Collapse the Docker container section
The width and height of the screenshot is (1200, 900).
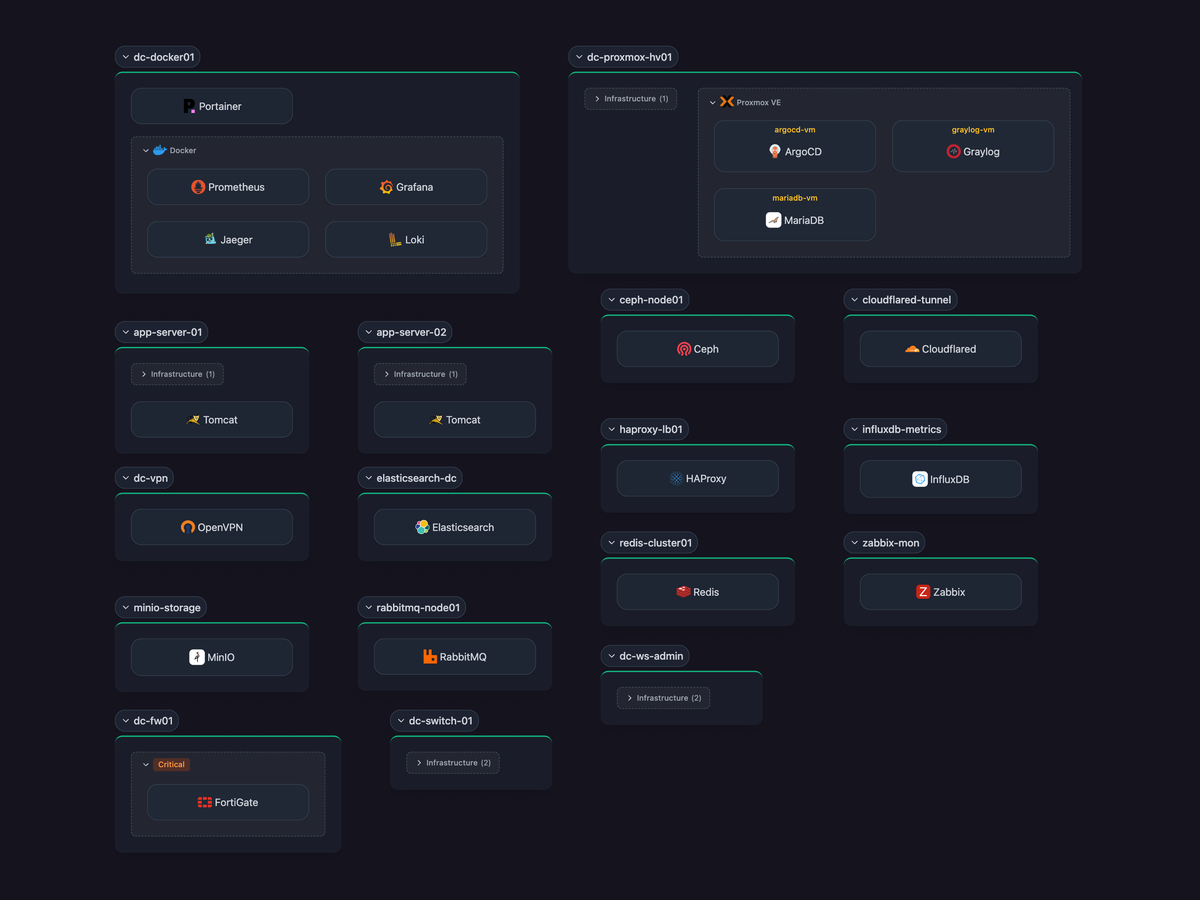[x=146, y=151]
